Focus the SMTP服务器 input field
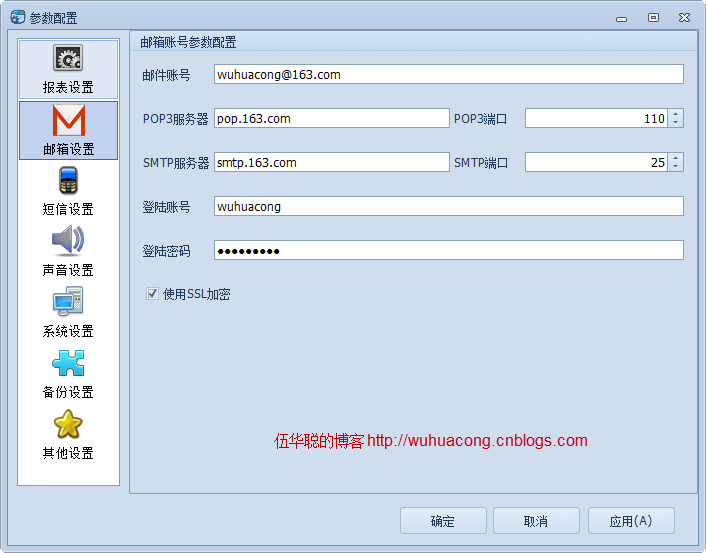 [331, 162]
